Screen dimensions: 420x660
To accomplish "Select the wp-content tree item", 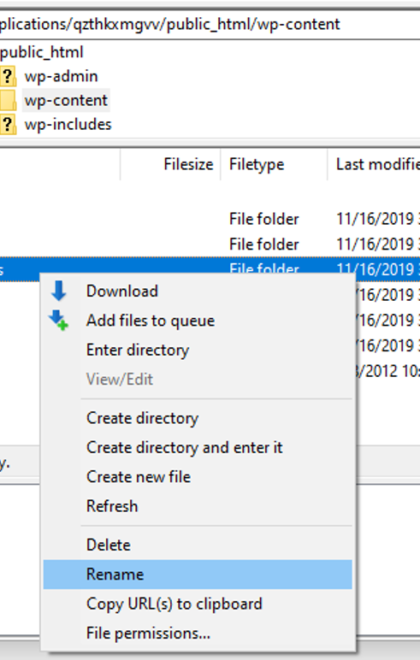I will coord(66,100).
